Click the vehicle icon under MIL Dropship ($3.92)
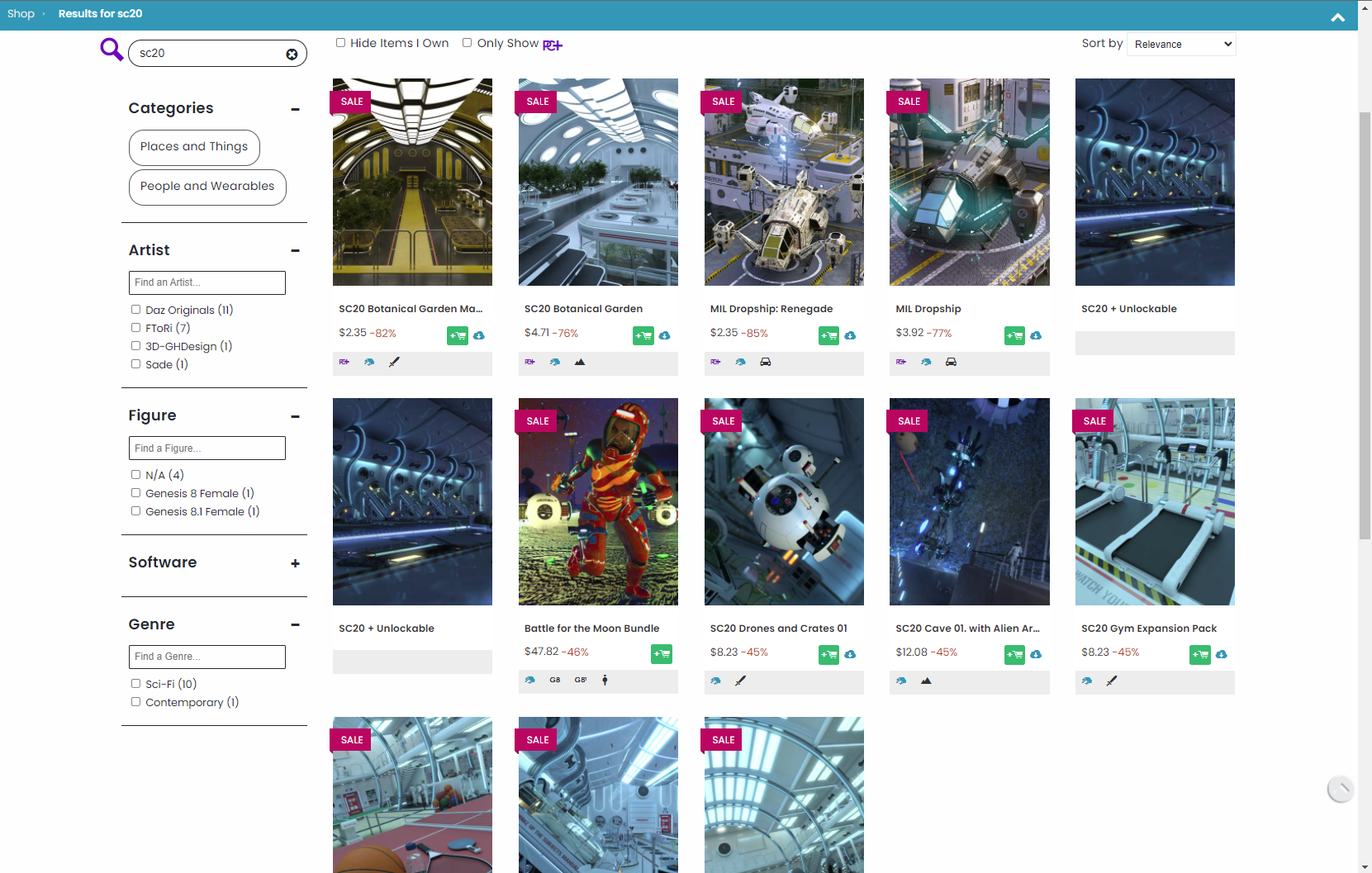The height and width of the screenshot is (873, 1372). pyautogui.click(x=952, y=362)
